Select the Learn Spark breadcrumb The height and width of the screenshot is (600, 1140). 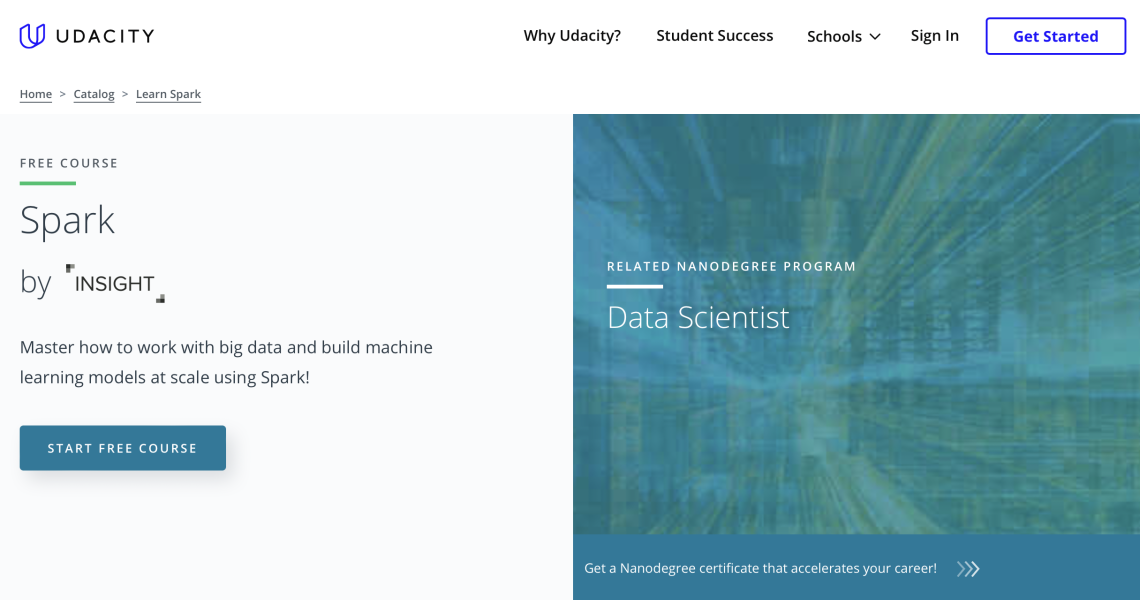(x=168, y=94)
